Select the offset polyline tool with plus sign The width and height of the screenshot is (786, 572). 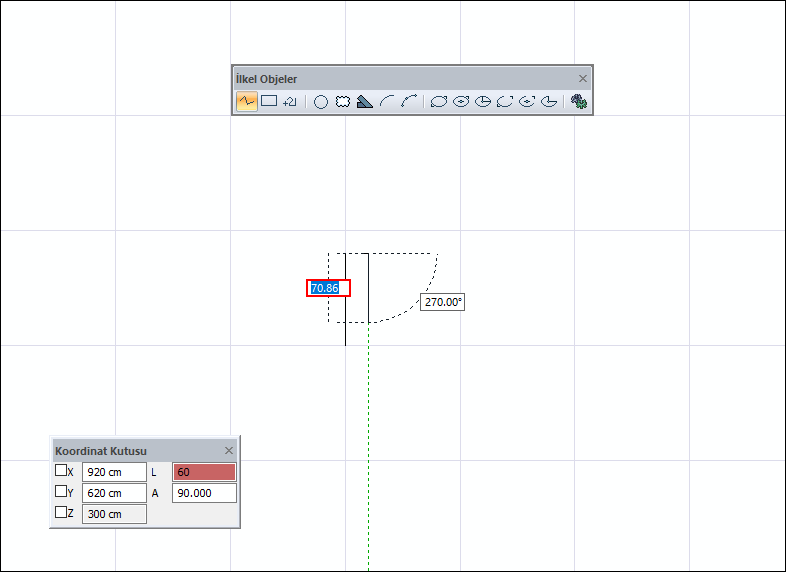[x=290, y=102]
